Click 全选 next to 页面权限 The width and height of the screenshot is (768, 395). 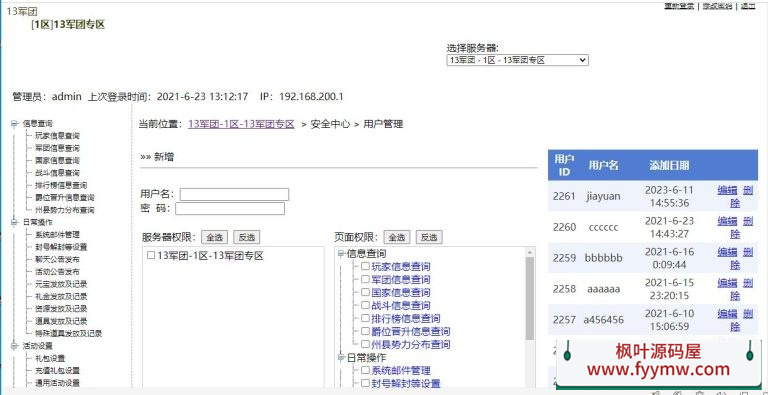397,237
